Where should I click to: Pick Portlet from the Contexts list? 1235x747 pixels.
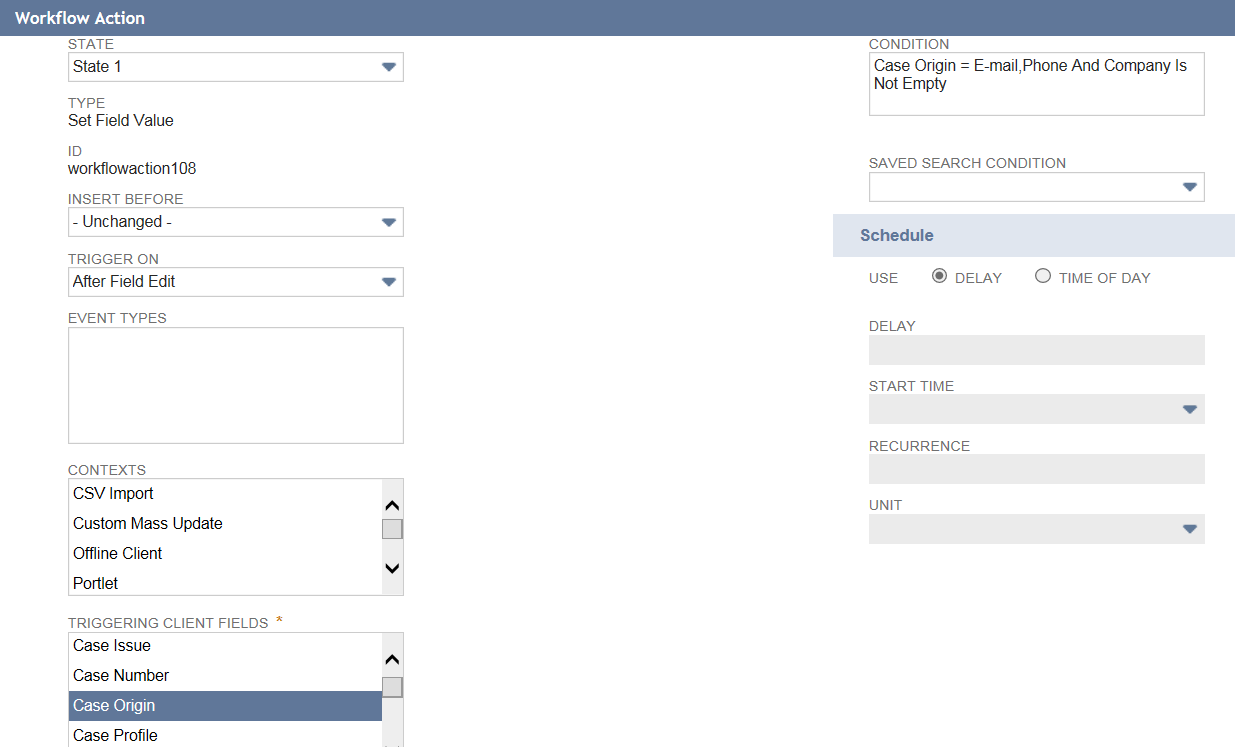(x=95, y=584)
